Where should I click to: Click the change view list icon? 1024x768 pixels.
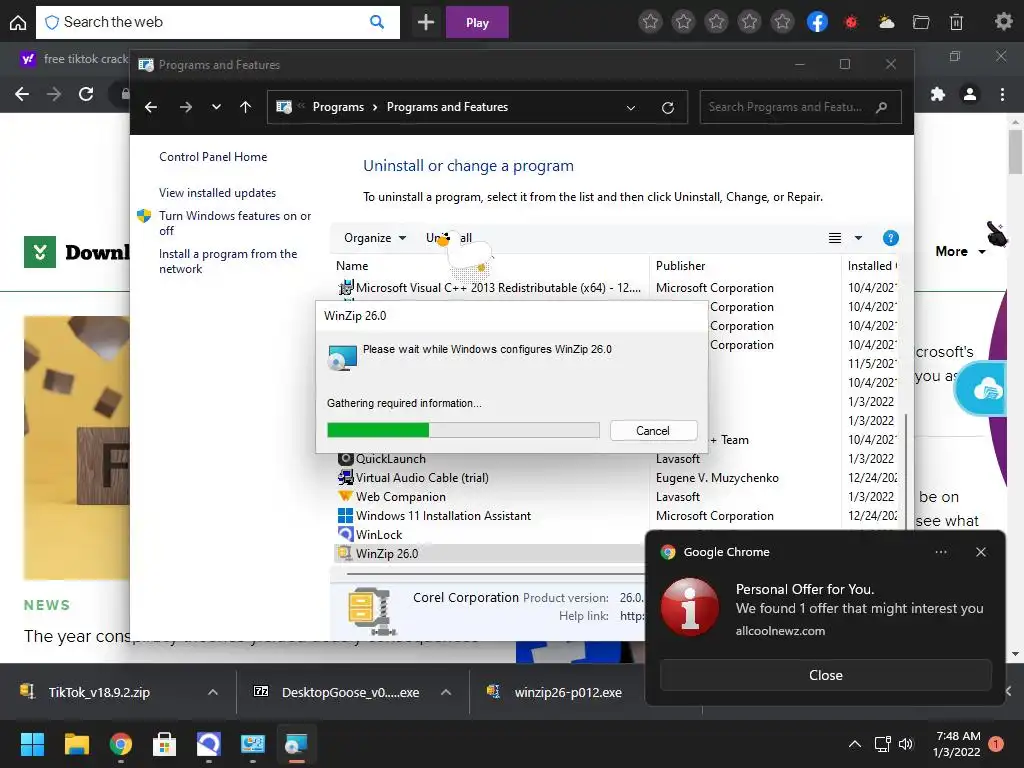click(835, 238)
